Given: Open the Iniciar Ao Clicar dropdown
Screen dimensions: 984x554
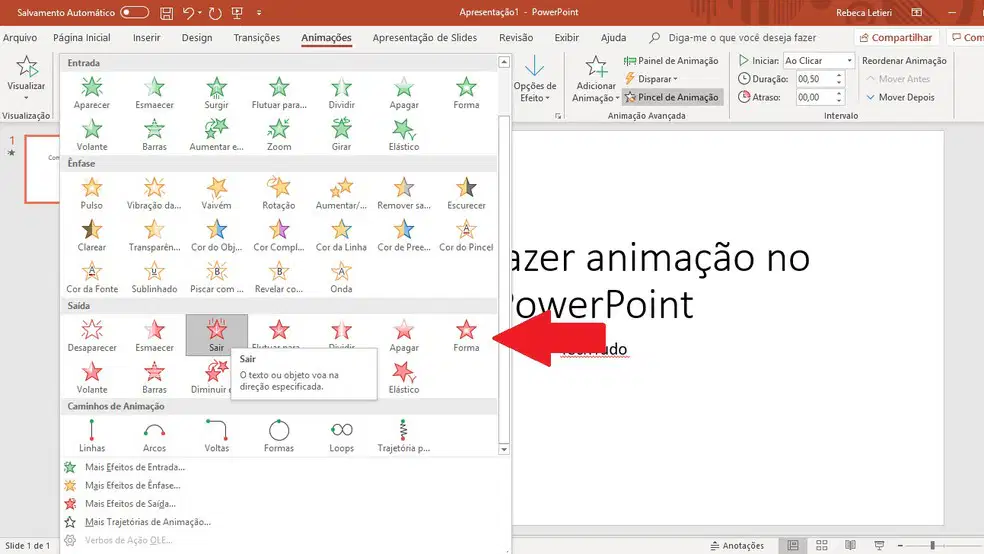Looking at the screenshot, I should pos(819,60).
